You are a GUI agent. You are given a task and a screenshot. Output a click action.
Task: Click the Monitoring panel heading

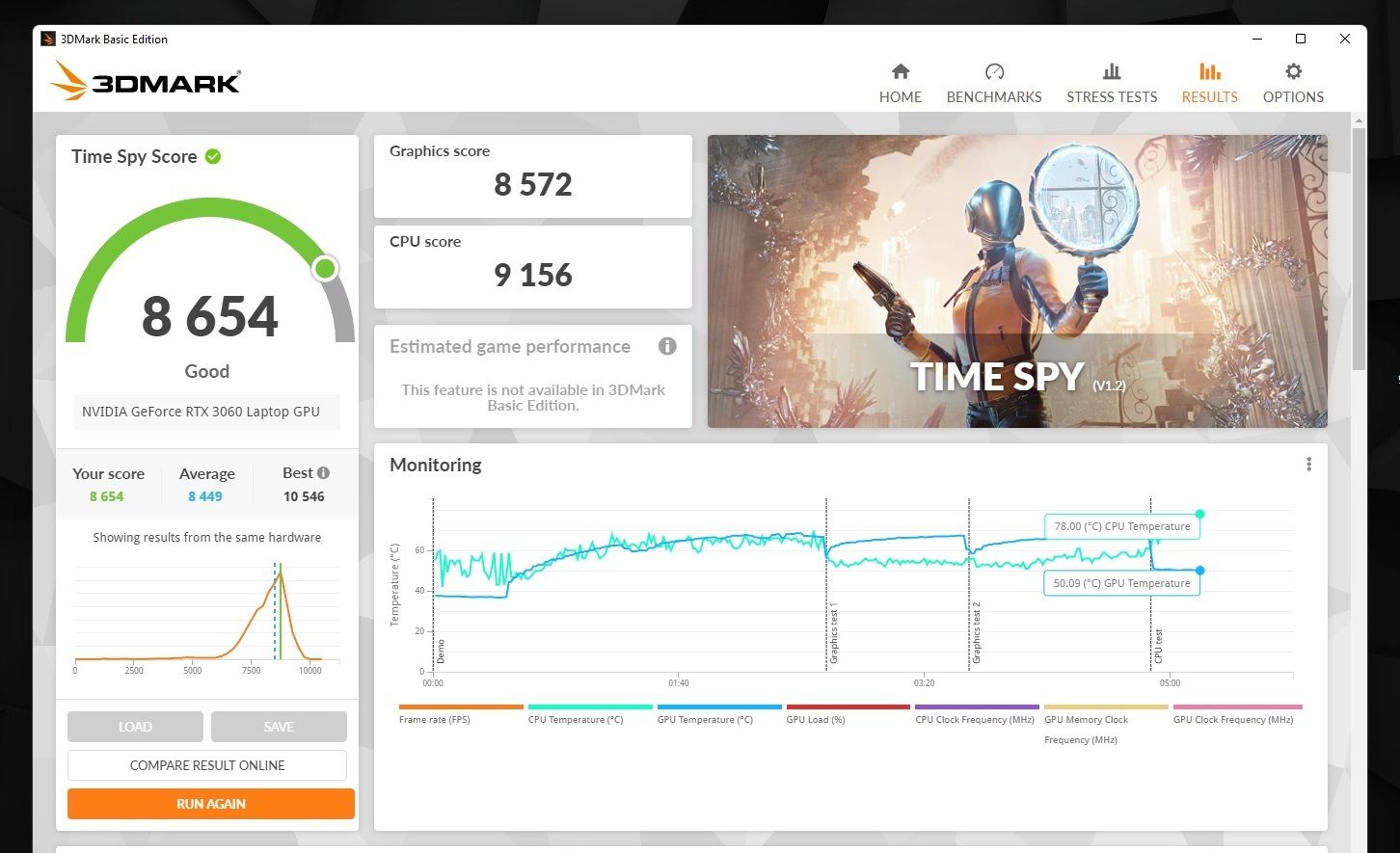click(x=436, y=465)
